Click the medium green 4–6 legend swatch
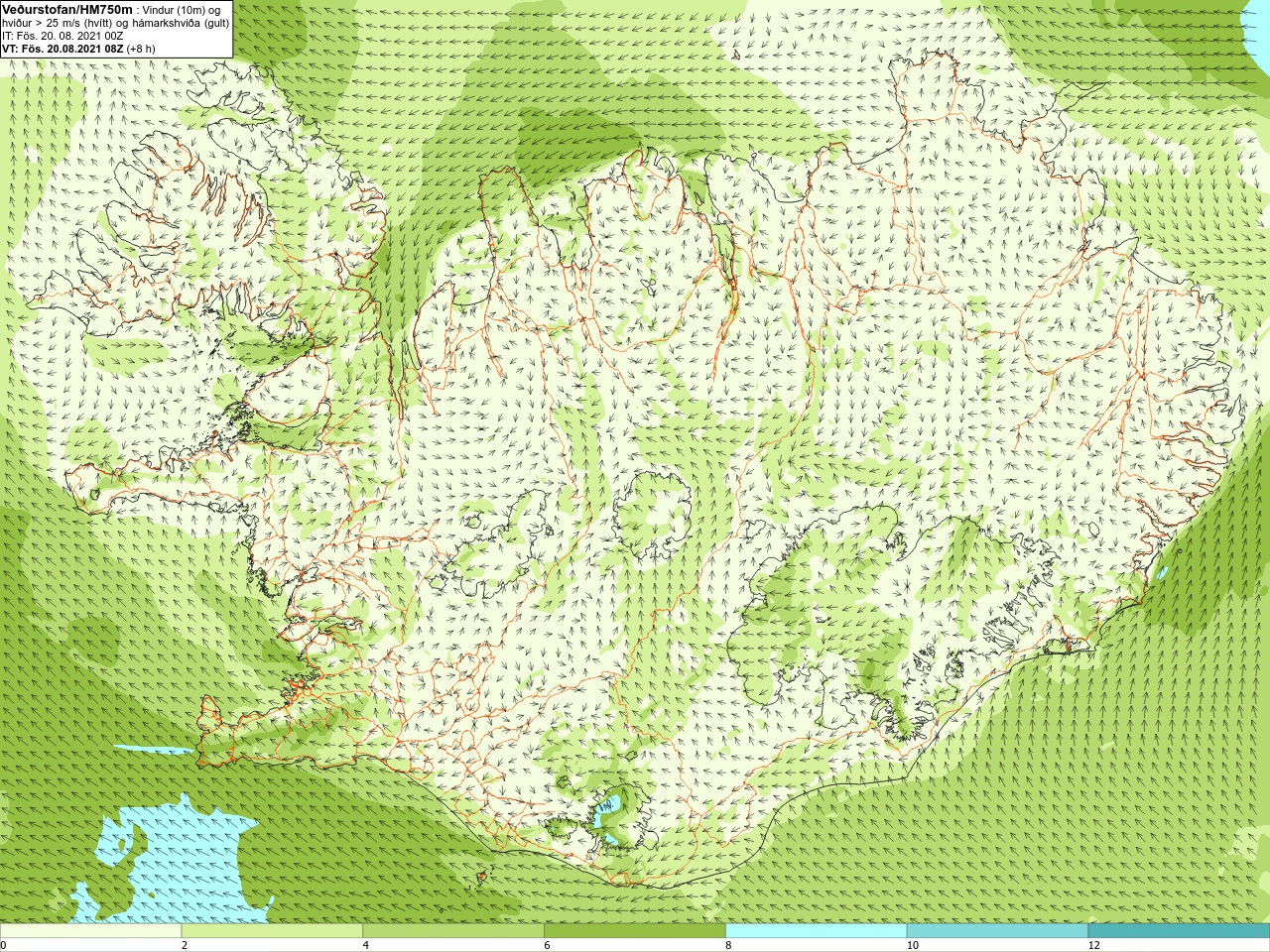The width and height of the screenshot is (1270, 952). (453, 931)
